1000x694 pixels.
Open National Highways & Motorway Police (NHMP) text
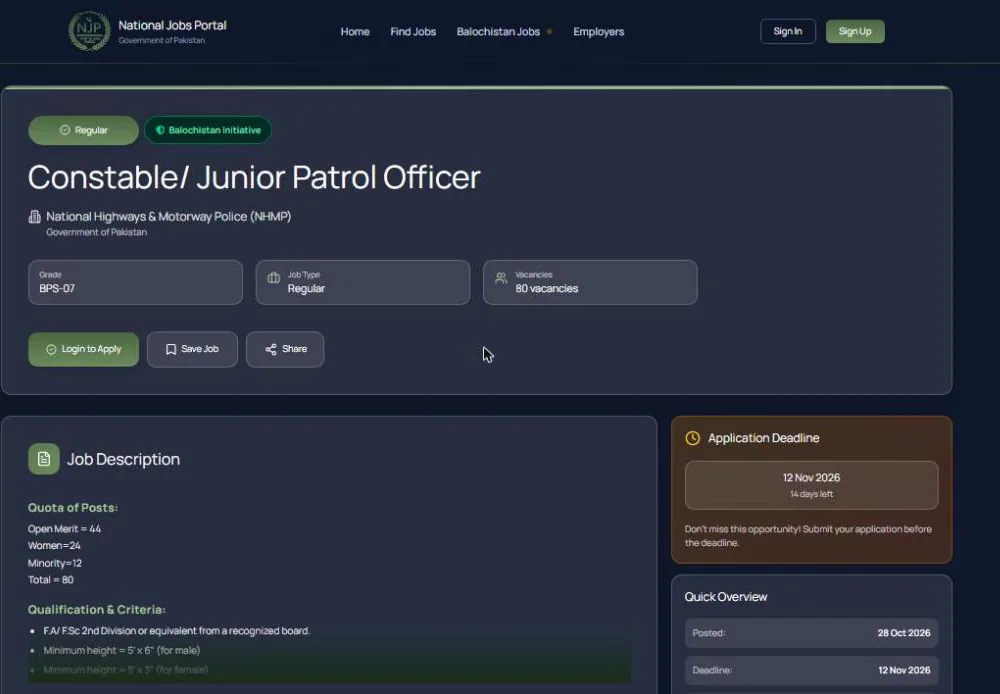tap(168, 216)
